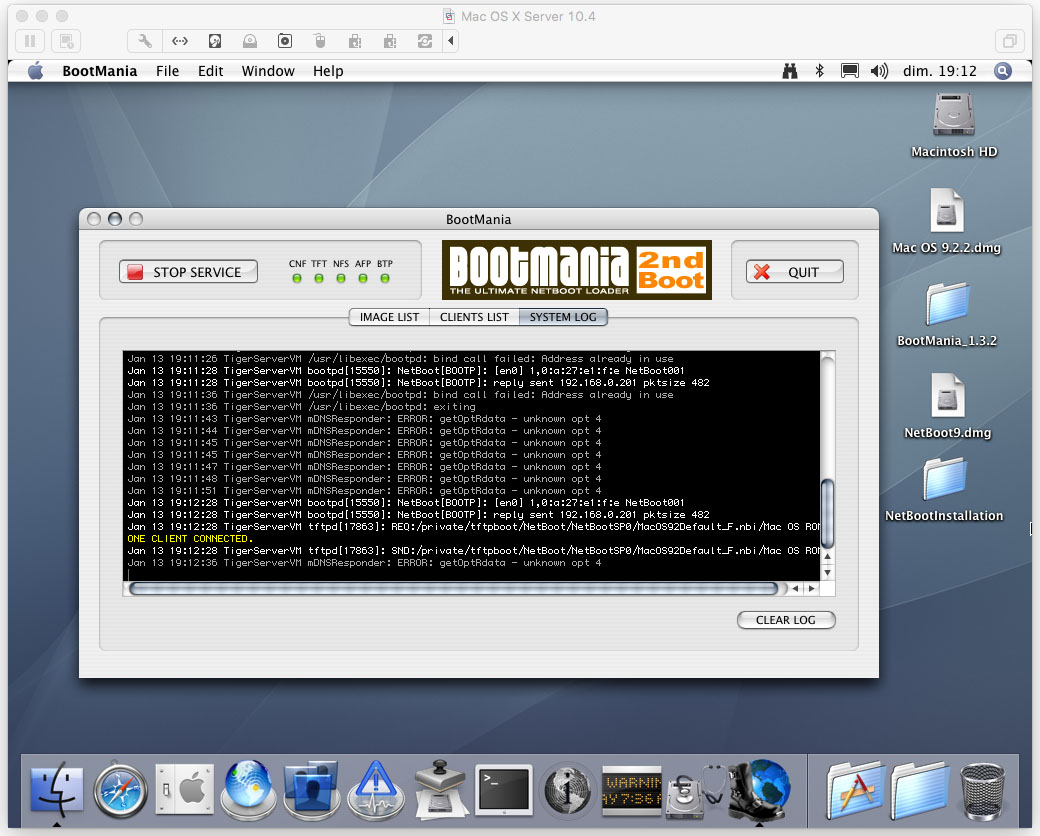Switch to the IMAGE LIST tab
This screenshot has height=836, width=1040.
389,317
